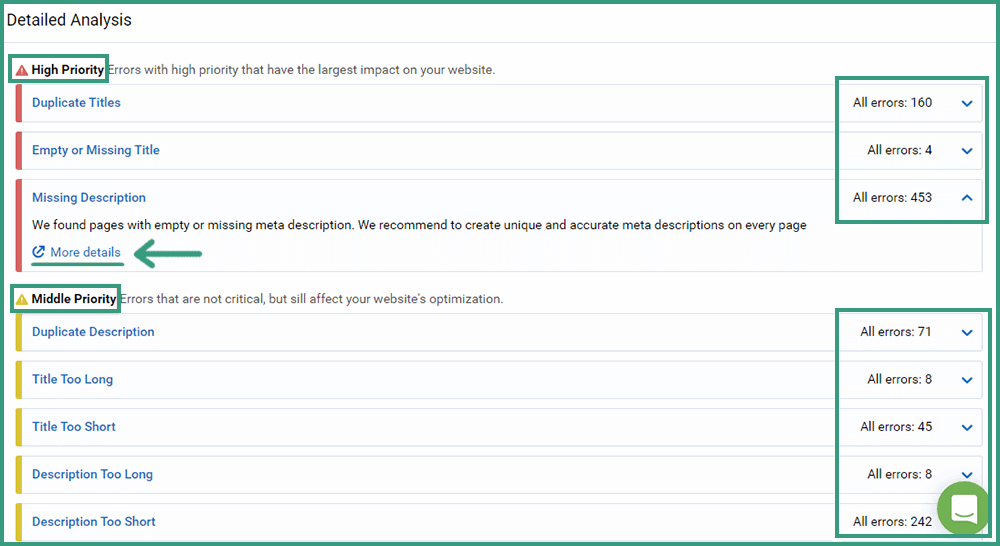Click 'All errors: 8' in Title Too Long row
1000x546 pixels.
(x=899, y=379)
